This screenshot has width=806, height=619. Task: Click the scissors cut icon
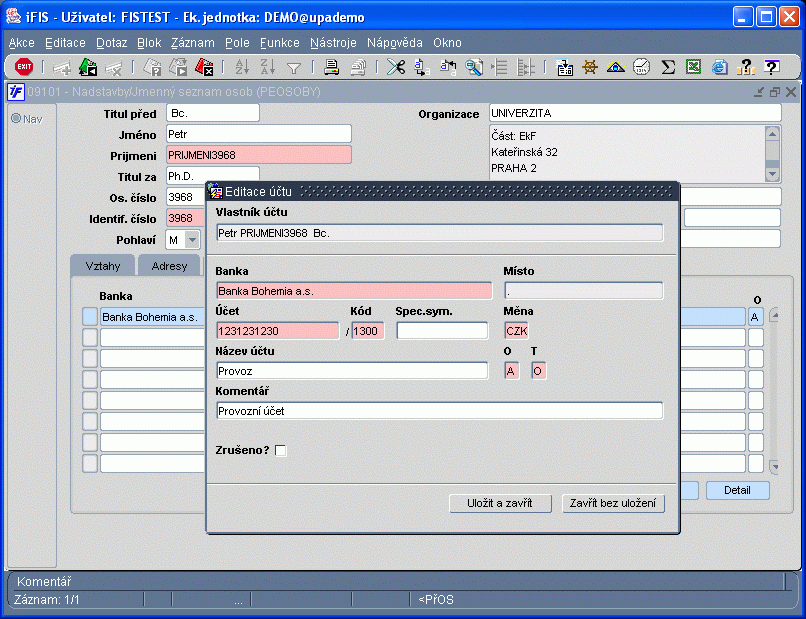396,67
